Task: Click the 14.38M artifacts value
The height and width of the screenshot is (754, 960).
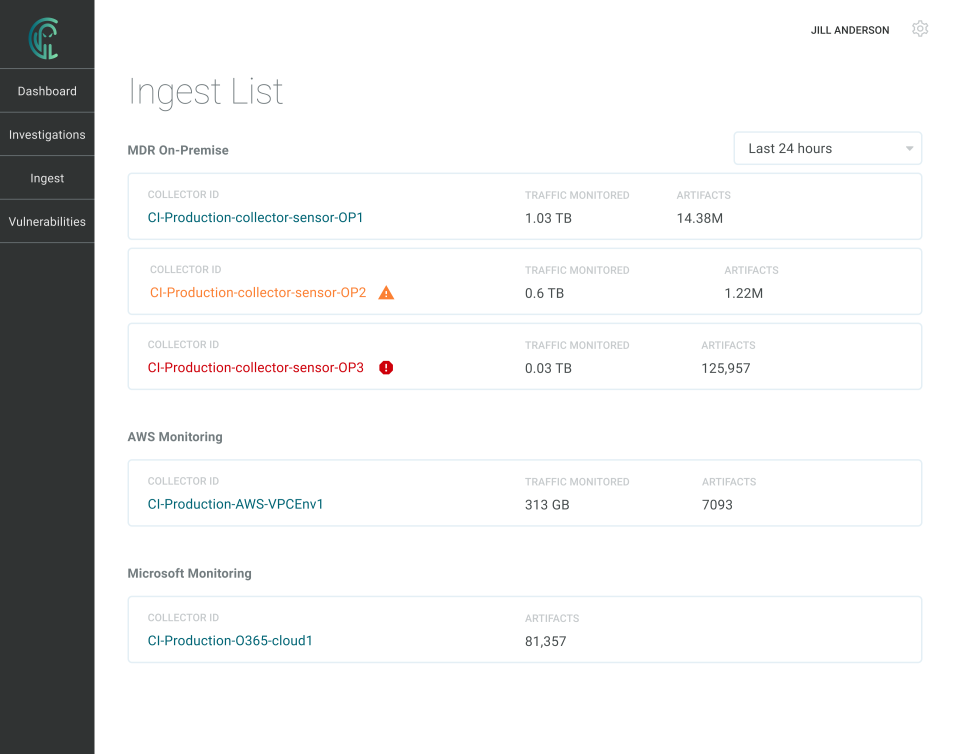Action: click(x=699, y=217)
